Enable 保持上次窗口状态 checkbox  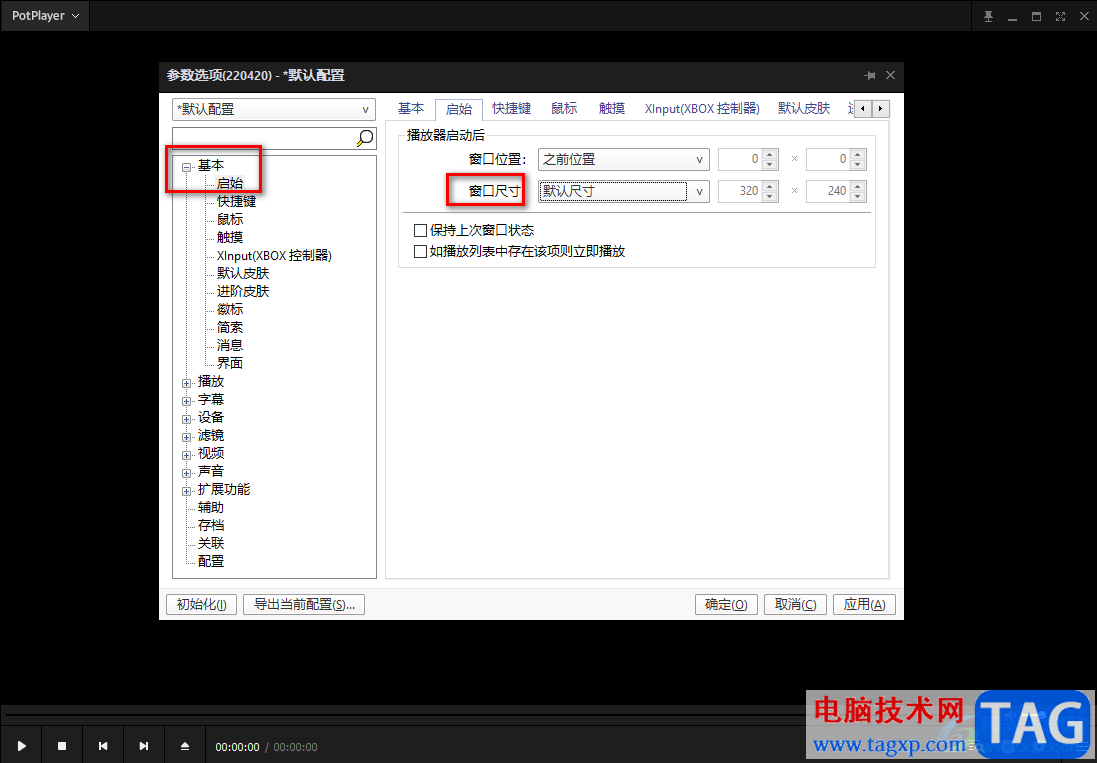(x=420, y=231)
